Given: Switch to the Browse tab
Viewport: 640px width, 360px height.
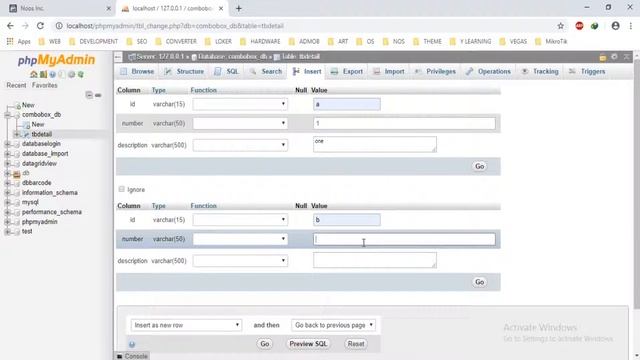Looking at the screenshot, I should (x=137, y=71).
